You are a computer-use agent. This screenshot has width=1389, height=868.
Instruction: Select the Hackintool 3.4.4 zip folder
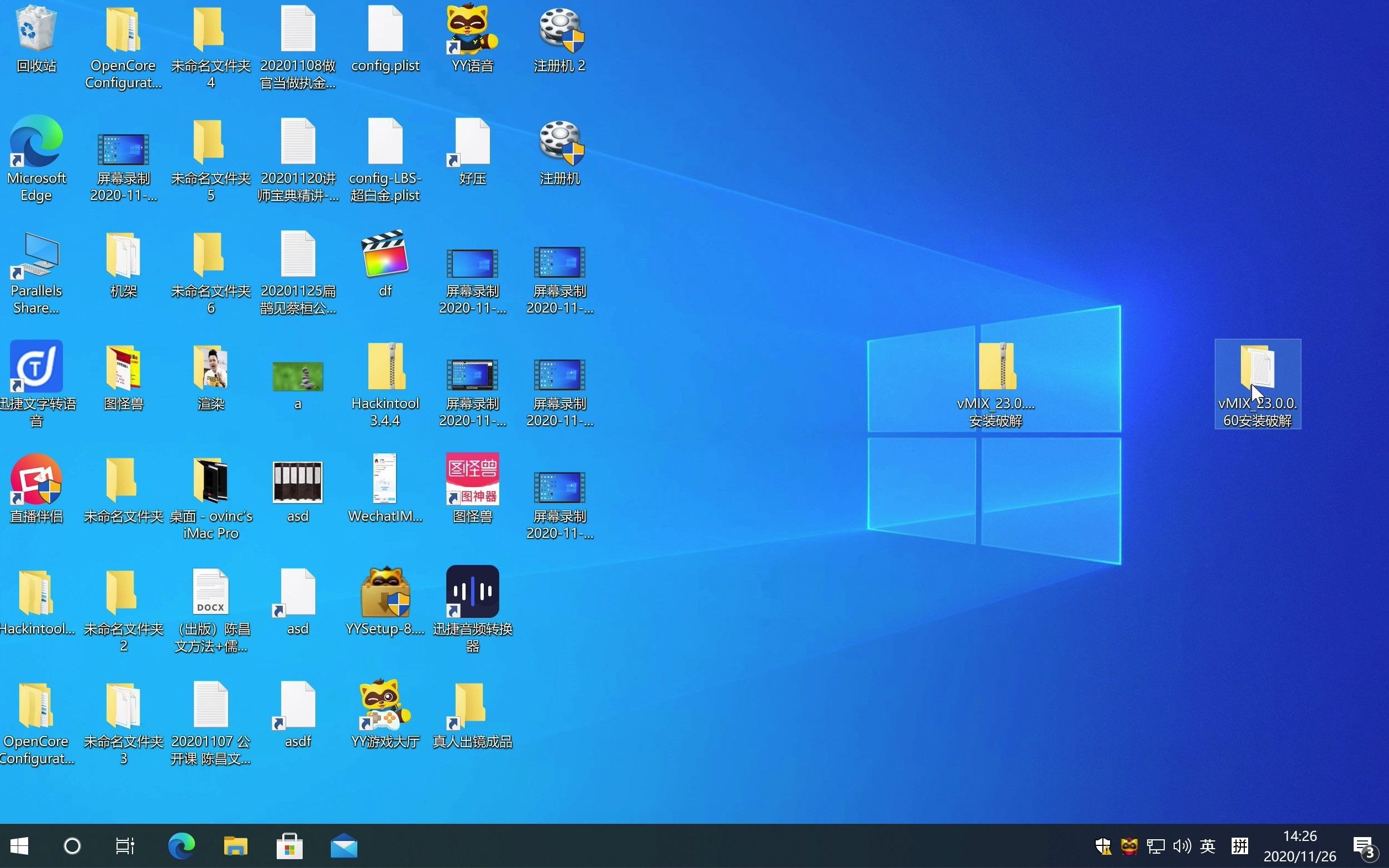[385, 367]
